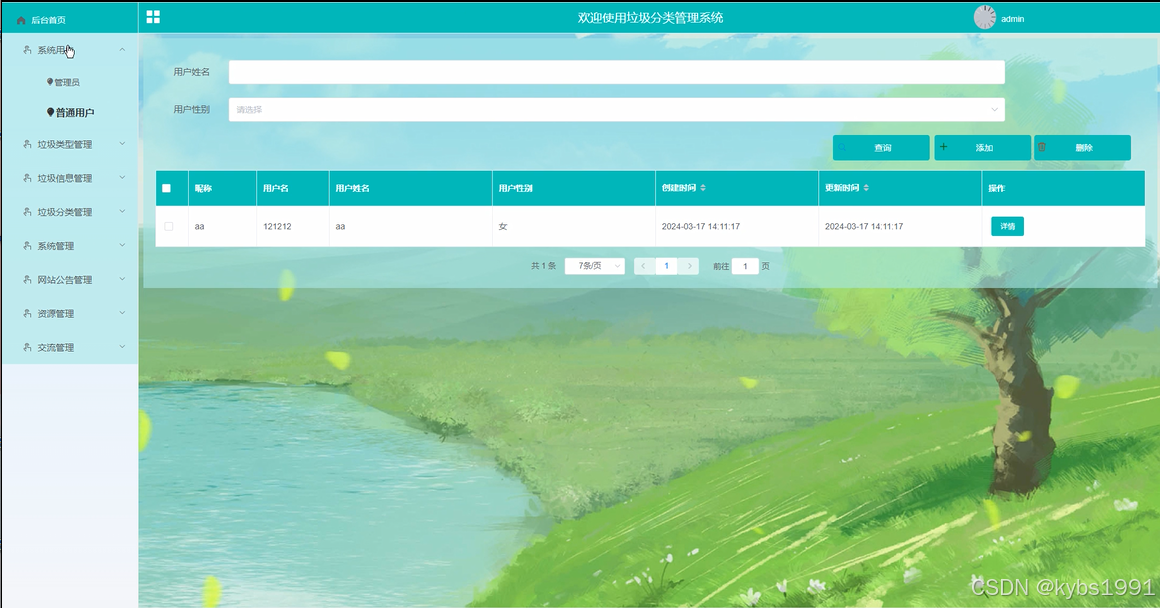The height and width of the screenshot is (608, 1160).
Task: Click the icon next to 交流管理
Action: [x=27, y=347]
